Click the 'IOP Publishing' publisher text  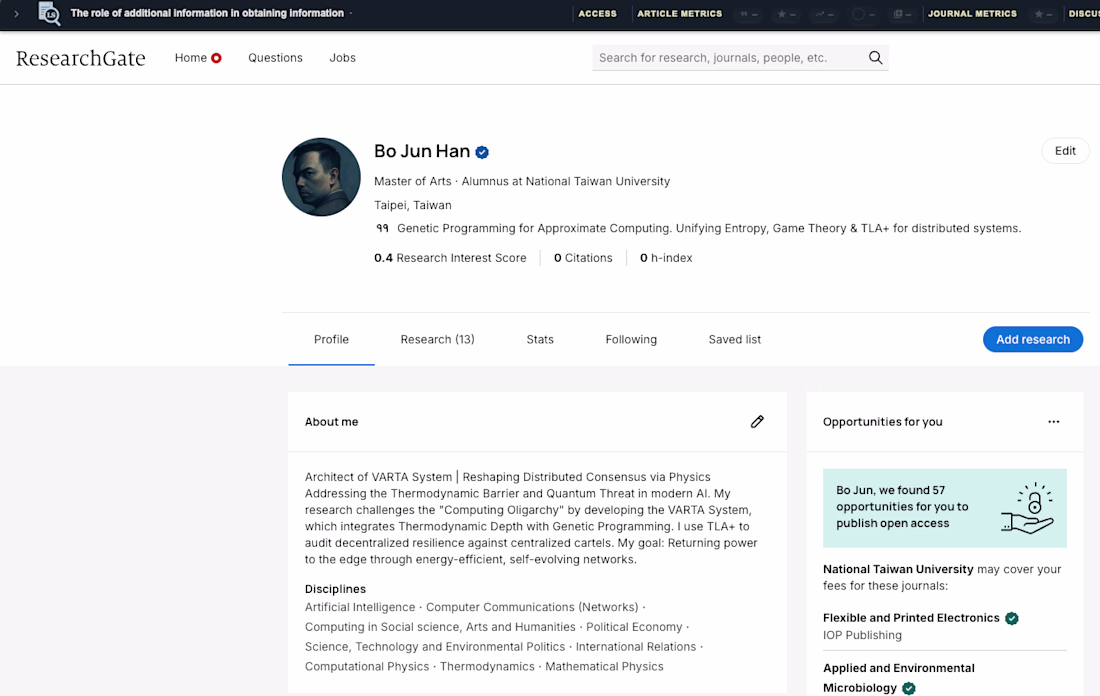[x=862, y=635]
